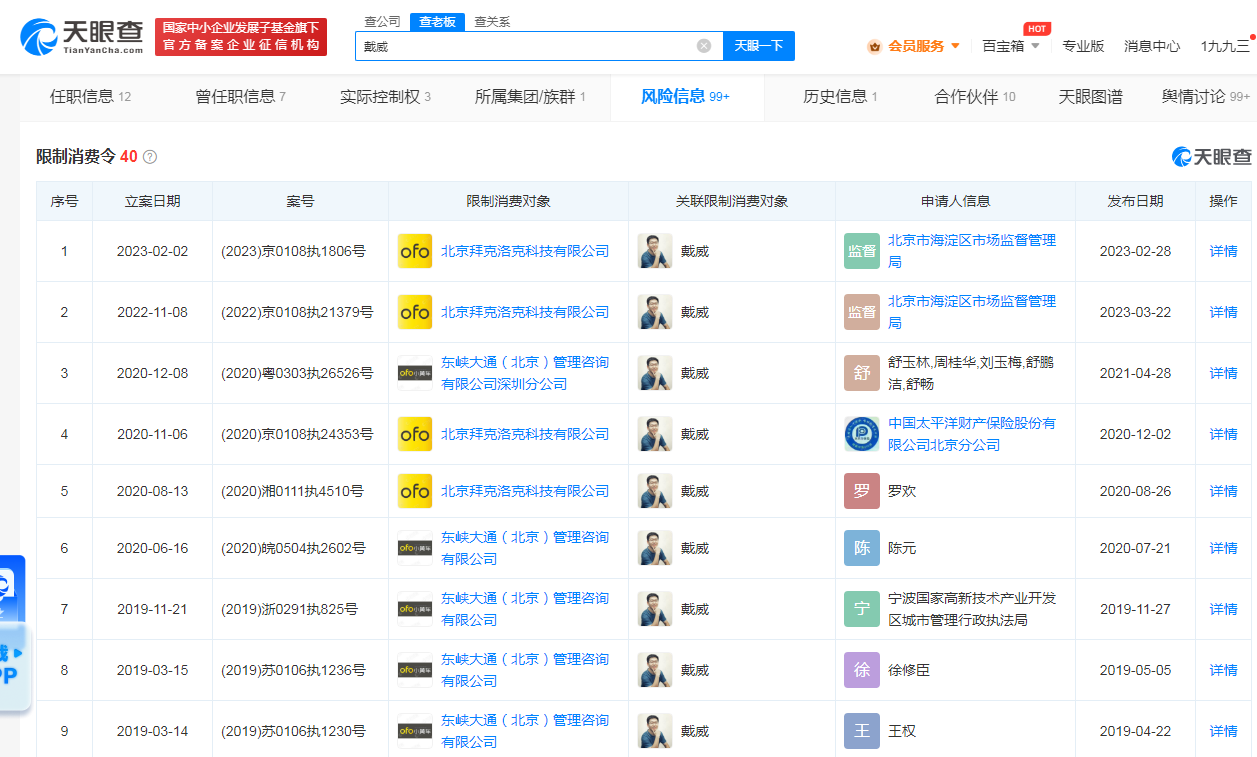Click the help question mark beside 限制消费令
This screenshot has width=1257, height=757.
tap(150, 157)
